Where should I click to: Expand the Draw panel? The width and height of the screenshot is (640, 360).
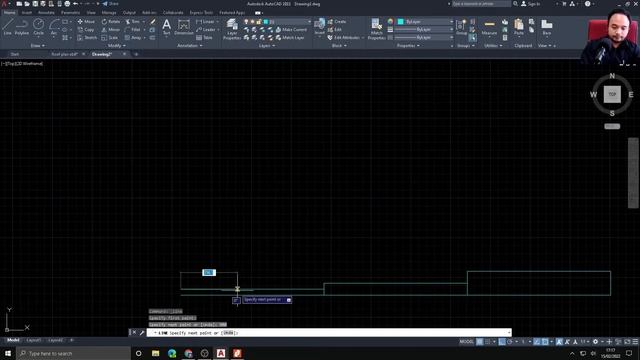[x=38, y=46]
